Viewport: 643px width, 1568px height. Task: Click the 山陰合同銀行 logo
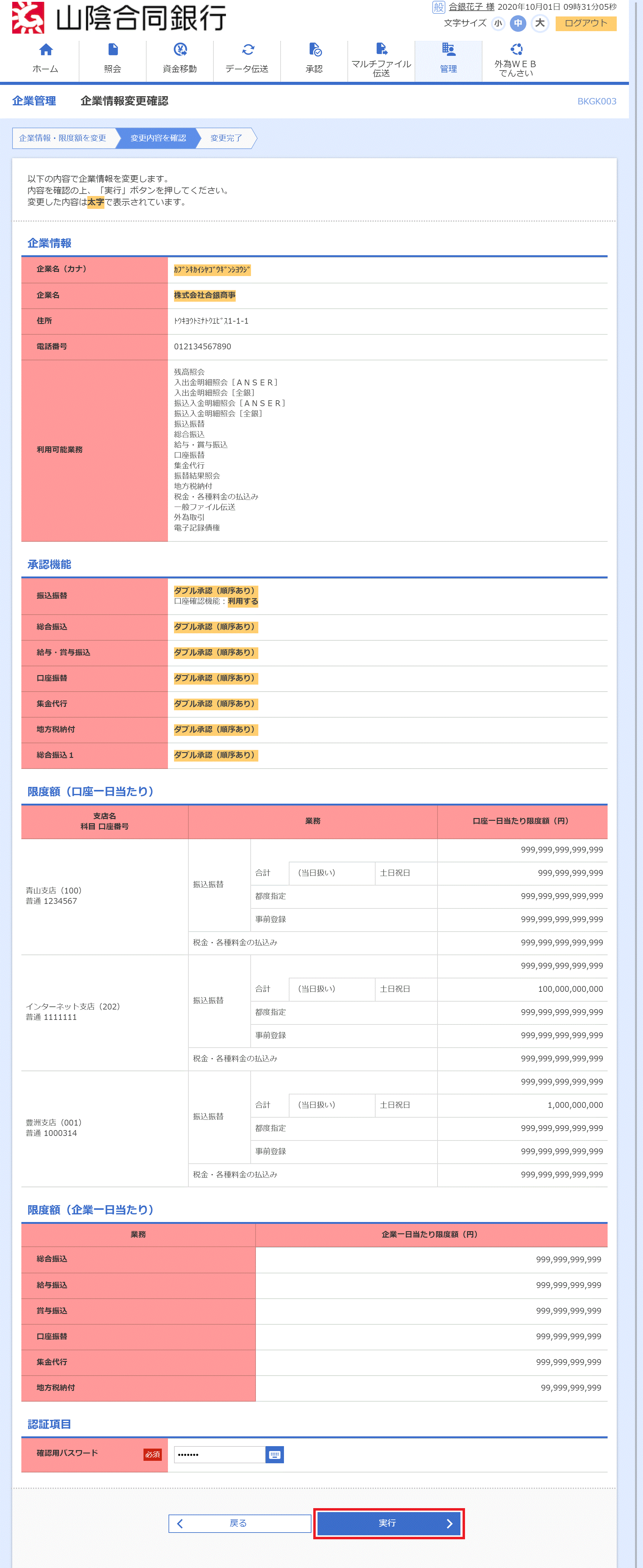tap(119, 17)
